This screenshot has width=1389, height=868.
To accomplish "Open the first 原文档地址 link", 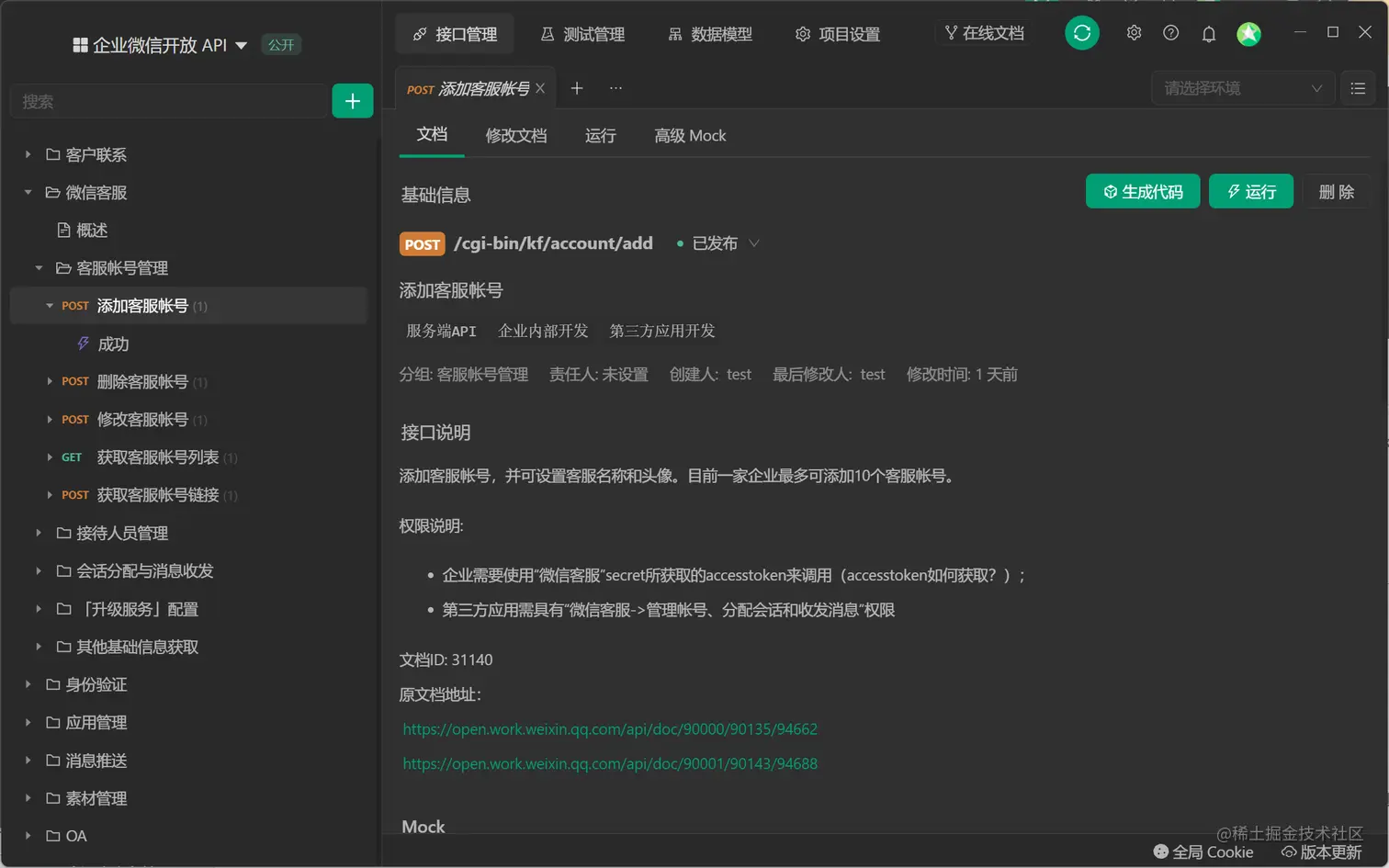I will [x=610, y=728].
